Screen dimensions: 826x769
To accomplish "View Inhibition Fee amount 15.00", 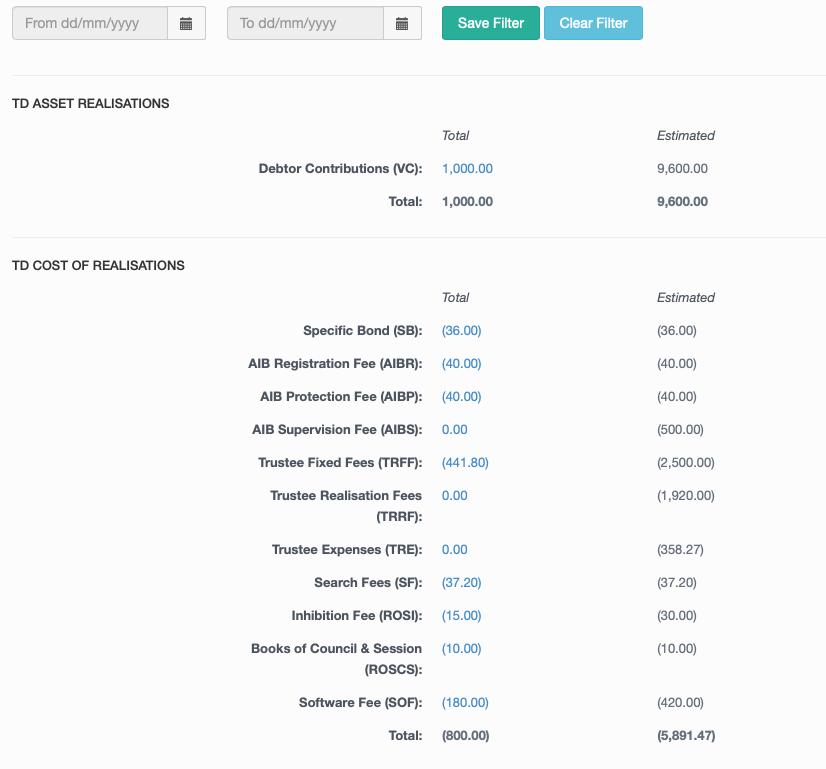I will [x=461, y=615].
